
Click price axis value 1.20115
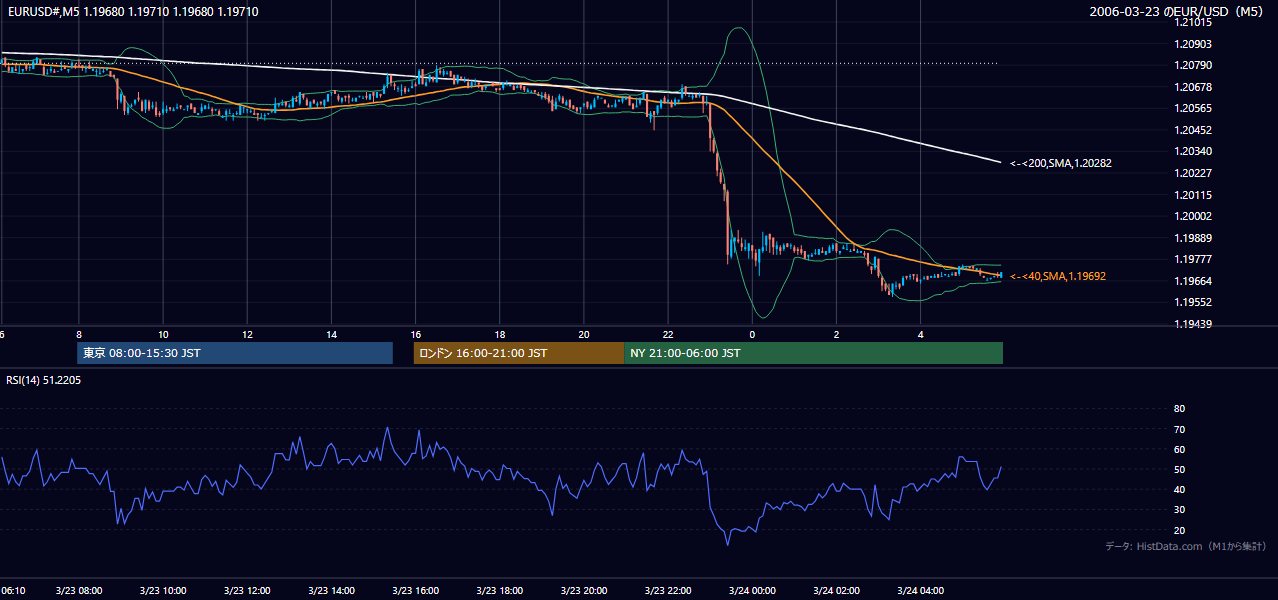pyautogui.click(x=1193, y=195)
